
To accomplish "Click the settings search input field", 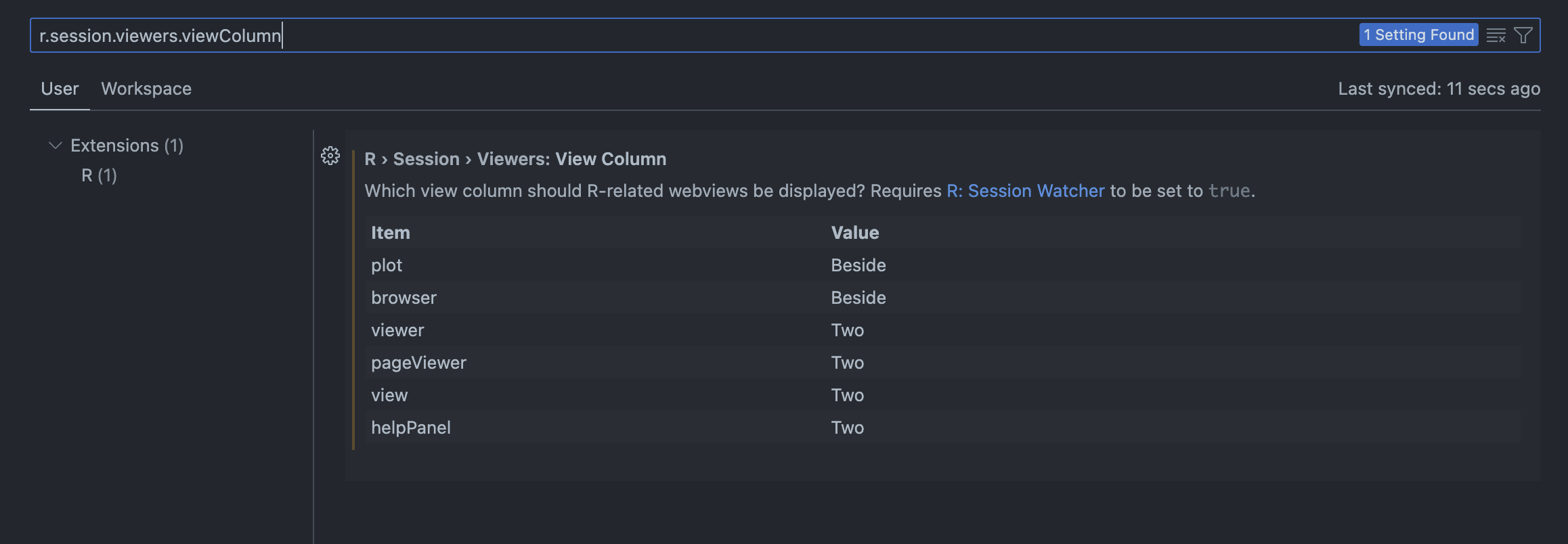I will pyautogui.click(x=691, y=35).
